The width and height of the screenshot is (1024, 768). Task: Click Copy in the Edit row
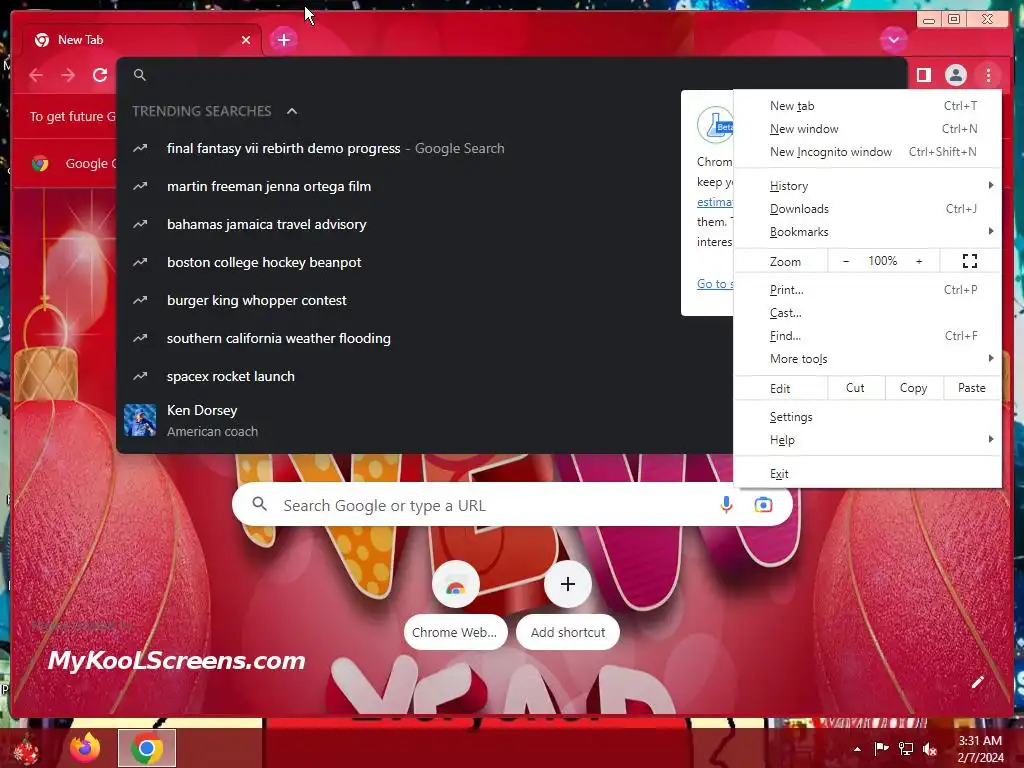coord(914,387)
